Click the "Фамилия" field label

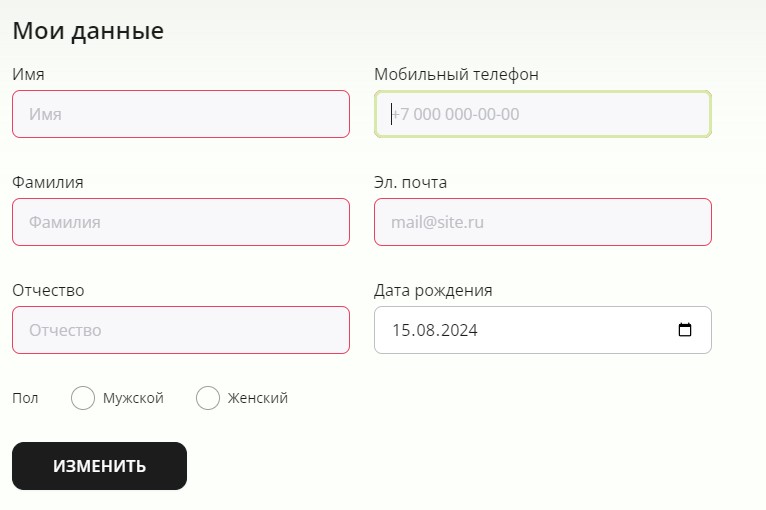(48, 182)
